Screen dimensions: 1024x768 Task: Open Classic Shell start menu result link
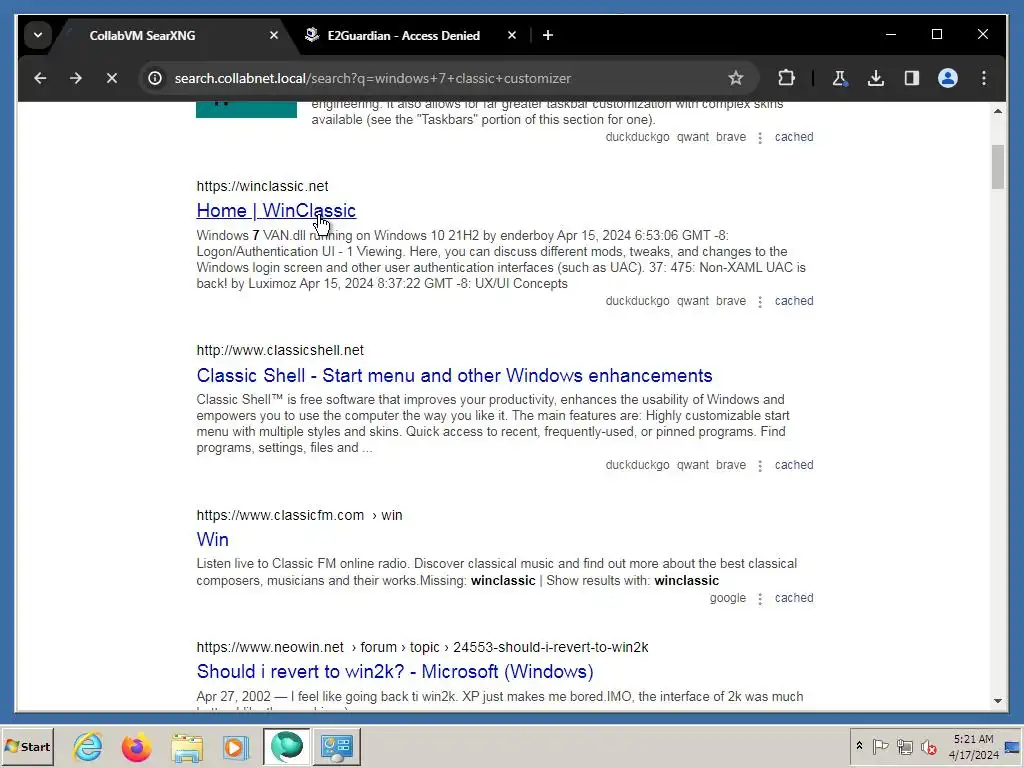tap(455, 376)
